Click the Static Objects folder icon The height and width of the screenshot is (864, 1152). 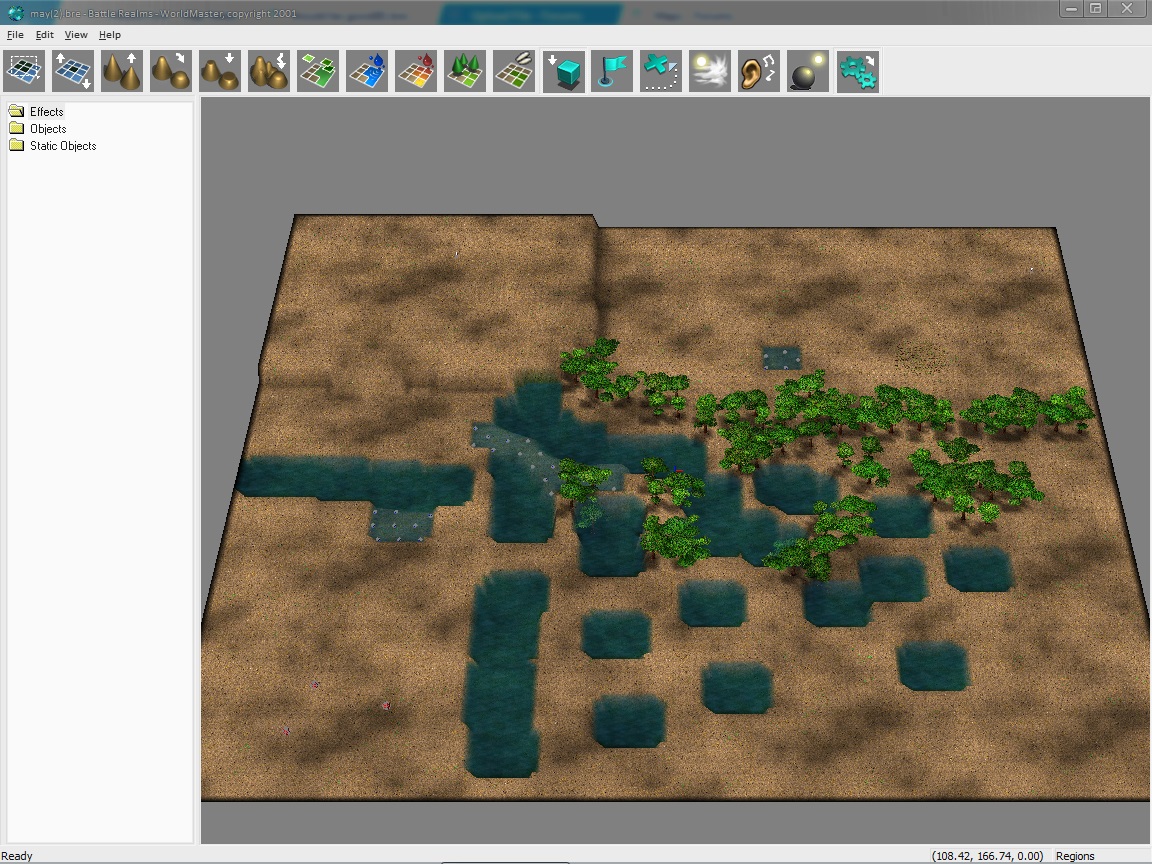pos(16,145)
